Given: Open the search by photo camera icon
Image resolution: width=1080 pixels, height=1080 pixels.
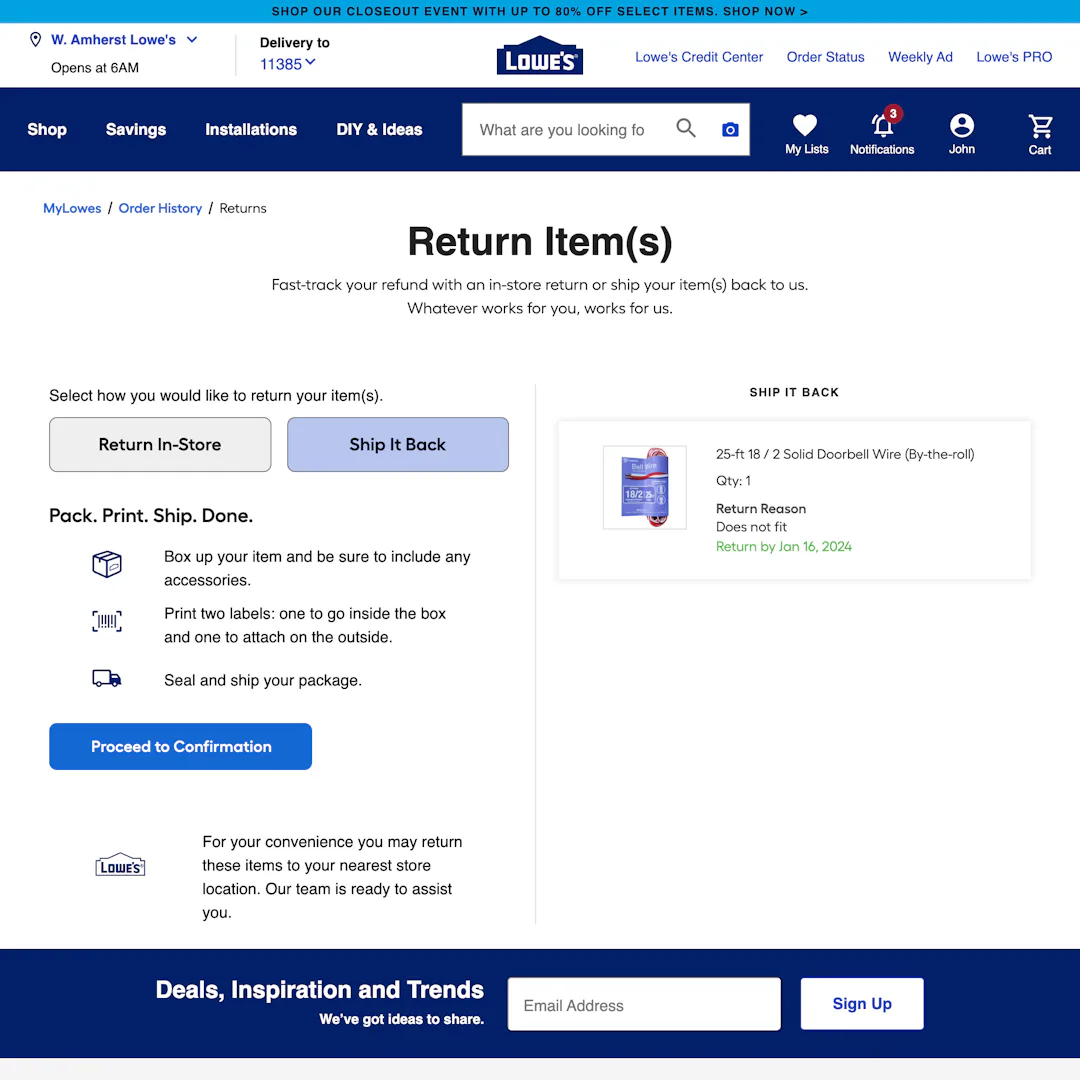Looking at the screenshot, I should tap(730, 129).
